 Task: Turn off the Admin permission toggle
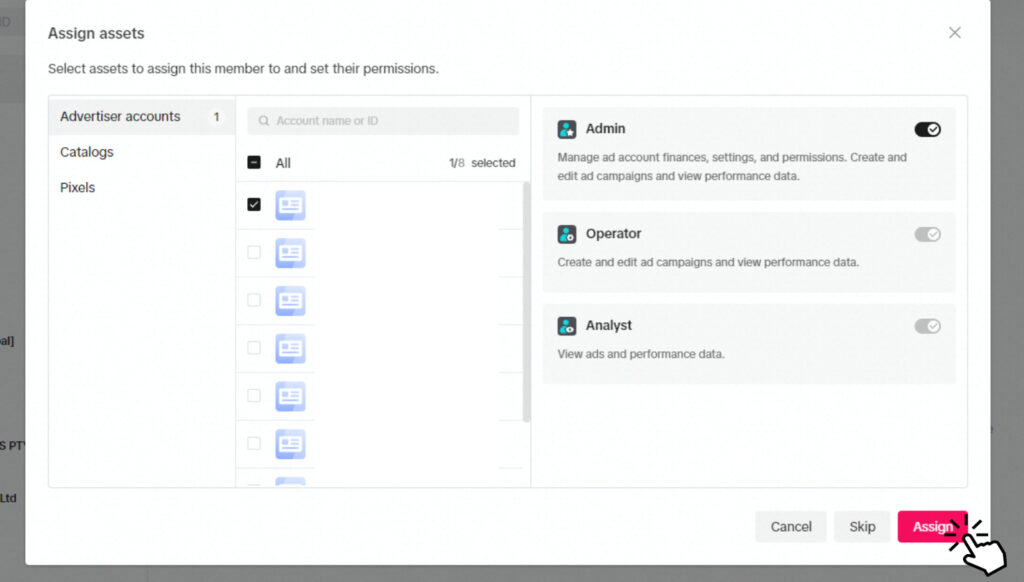pyautogui.click(x=927, y=129)
